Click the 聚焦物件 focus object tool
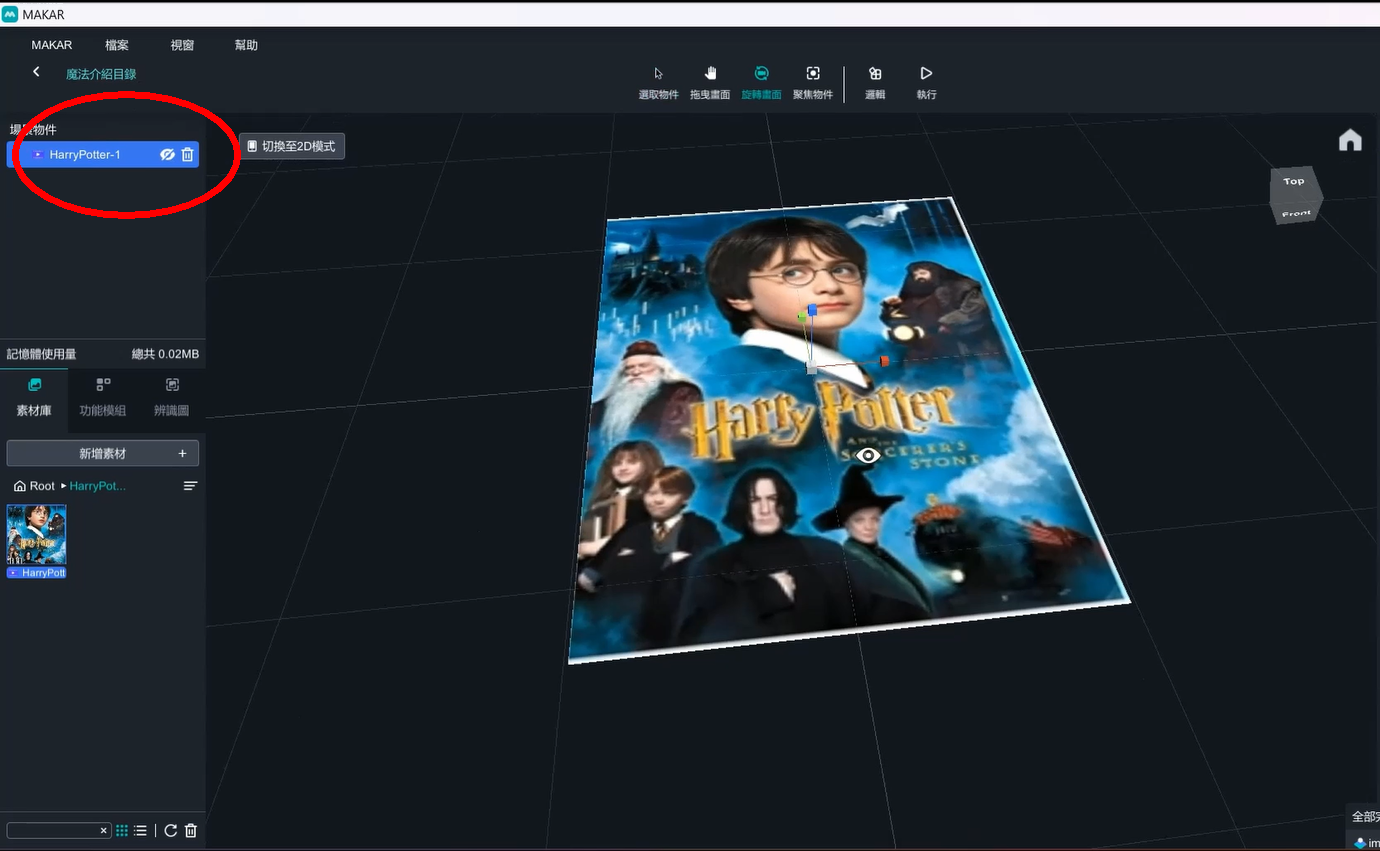The width and height of the screenshot is (1380, 851). tap(813, 81)
